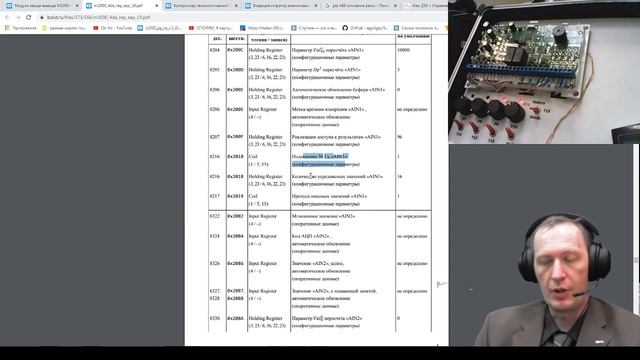Click register address 0x208A in the last row

click(236, 318)
